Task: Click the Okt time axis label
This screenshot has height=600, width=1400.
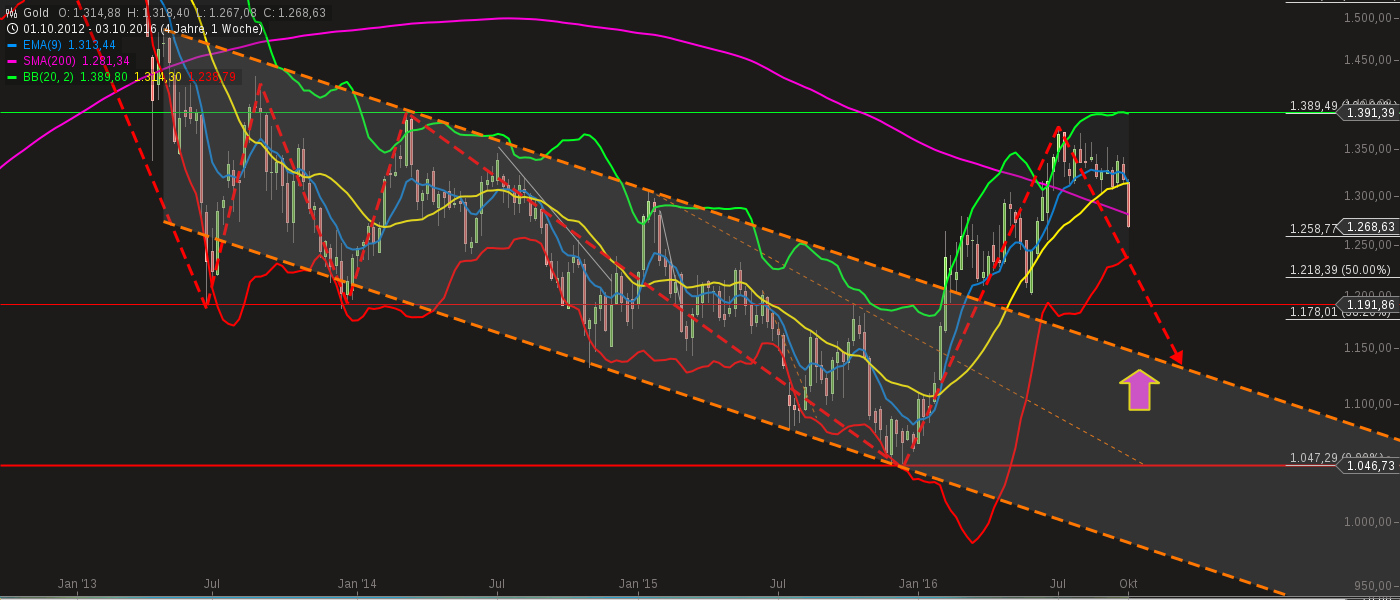Action: [x=1128, y=583]
